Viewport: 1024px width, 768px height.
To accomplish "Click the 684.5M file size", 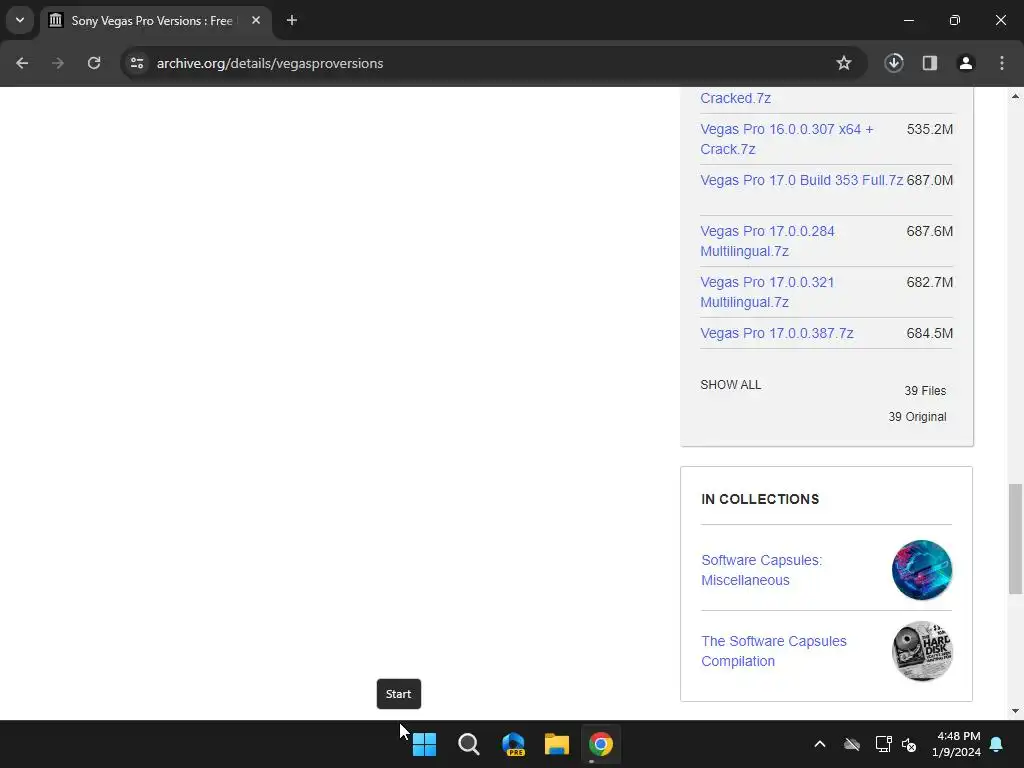I will tap(929, 333).
